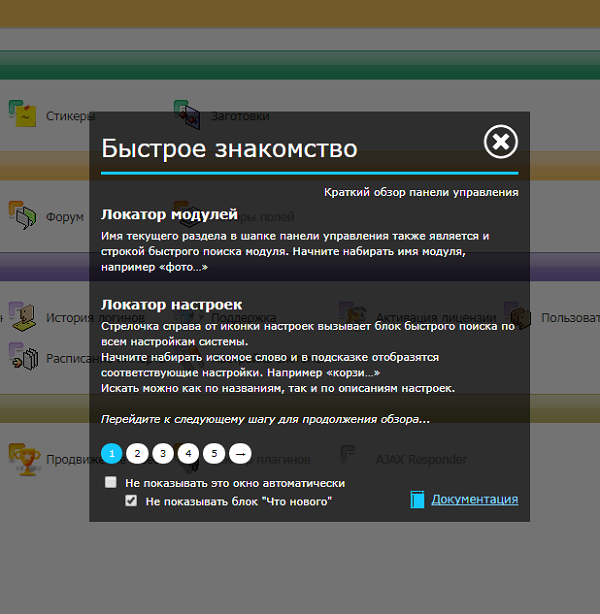Screen dimensions: 600x614
Task: Click the Быстрое знакомство title
Action: tap(229, 149)
